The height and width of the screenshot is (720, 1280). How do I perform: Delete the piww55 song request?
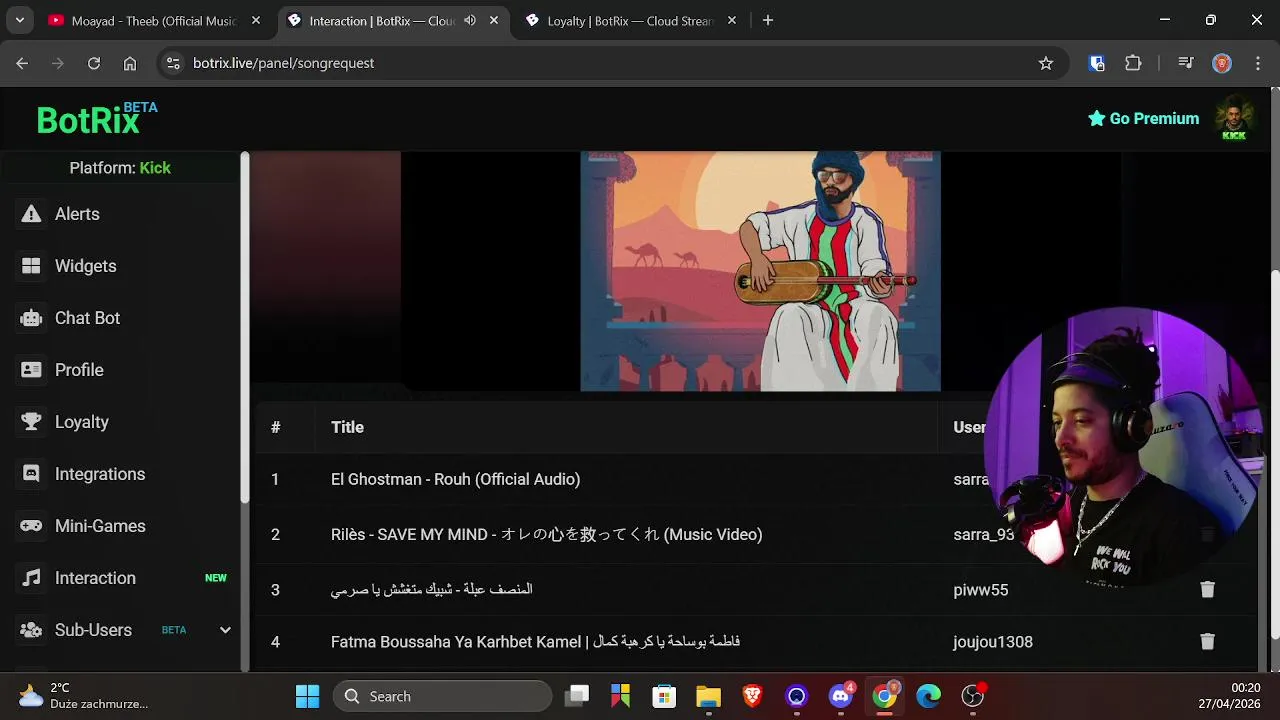point(1207,590)
